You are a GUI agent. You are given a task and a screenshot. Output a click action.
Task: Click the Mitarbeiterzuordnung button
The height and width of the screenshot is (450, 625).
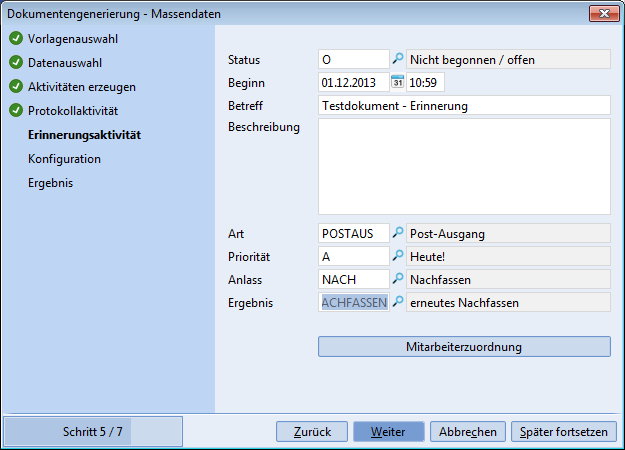tap(464, 347)
